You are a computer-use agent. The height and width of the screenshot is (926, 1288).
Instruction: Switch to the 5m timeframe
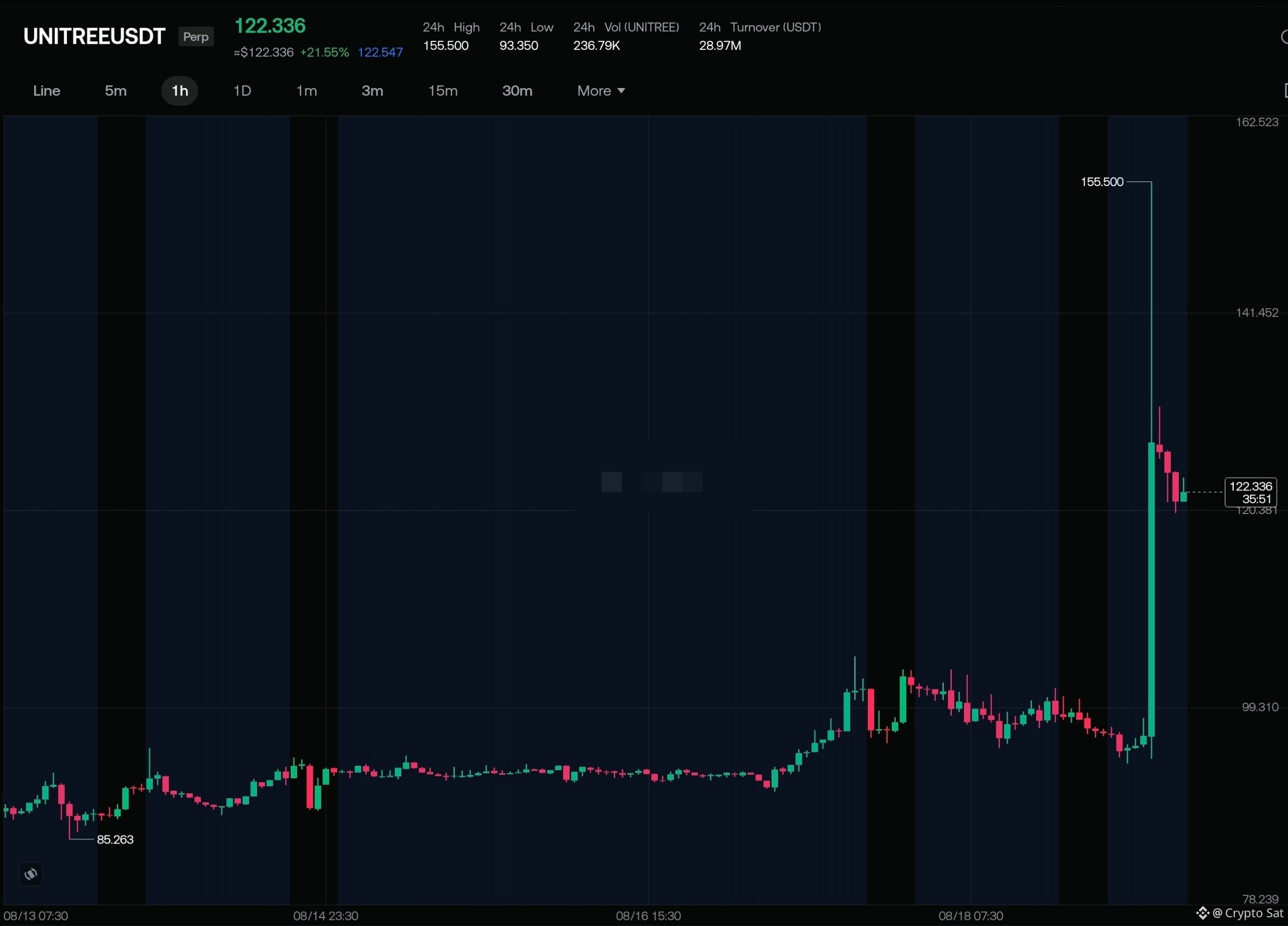pos(115,91)
